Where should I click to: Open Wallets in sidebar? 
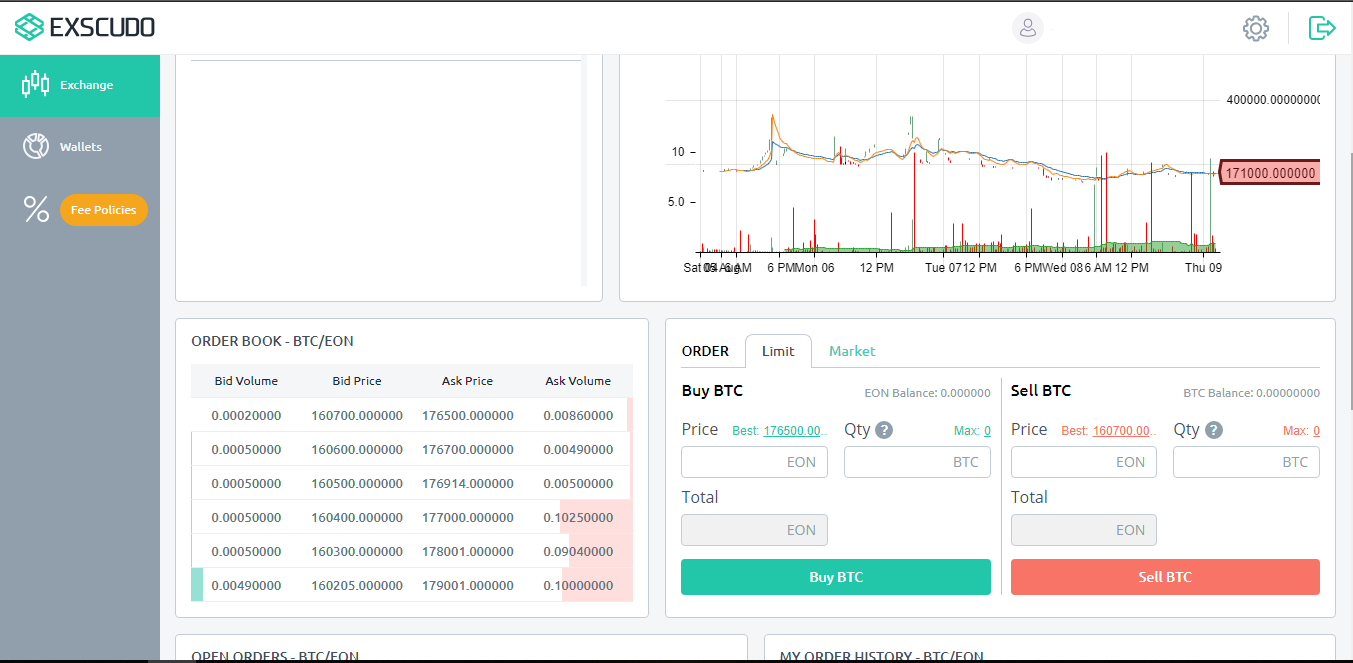[x=80, y=147]
